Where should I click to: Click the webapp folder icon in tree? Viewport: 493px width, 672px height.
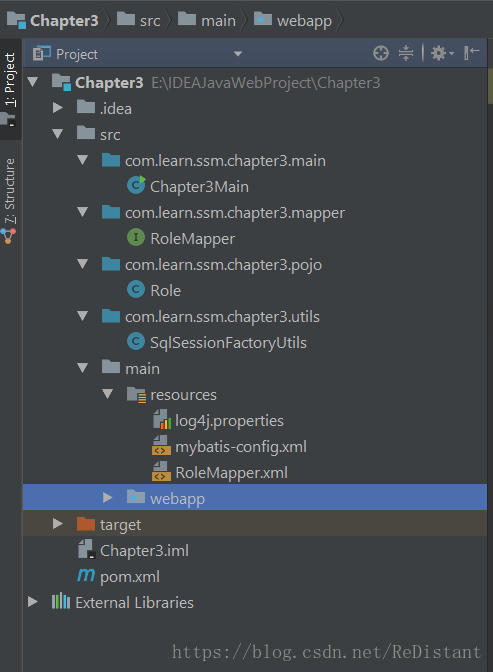(136, 497)
